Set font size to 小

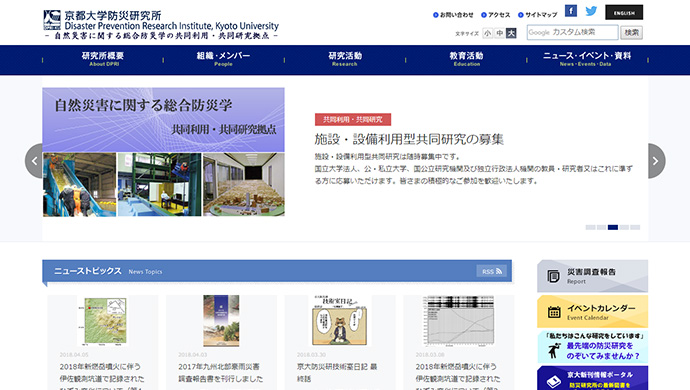[487, 33]
